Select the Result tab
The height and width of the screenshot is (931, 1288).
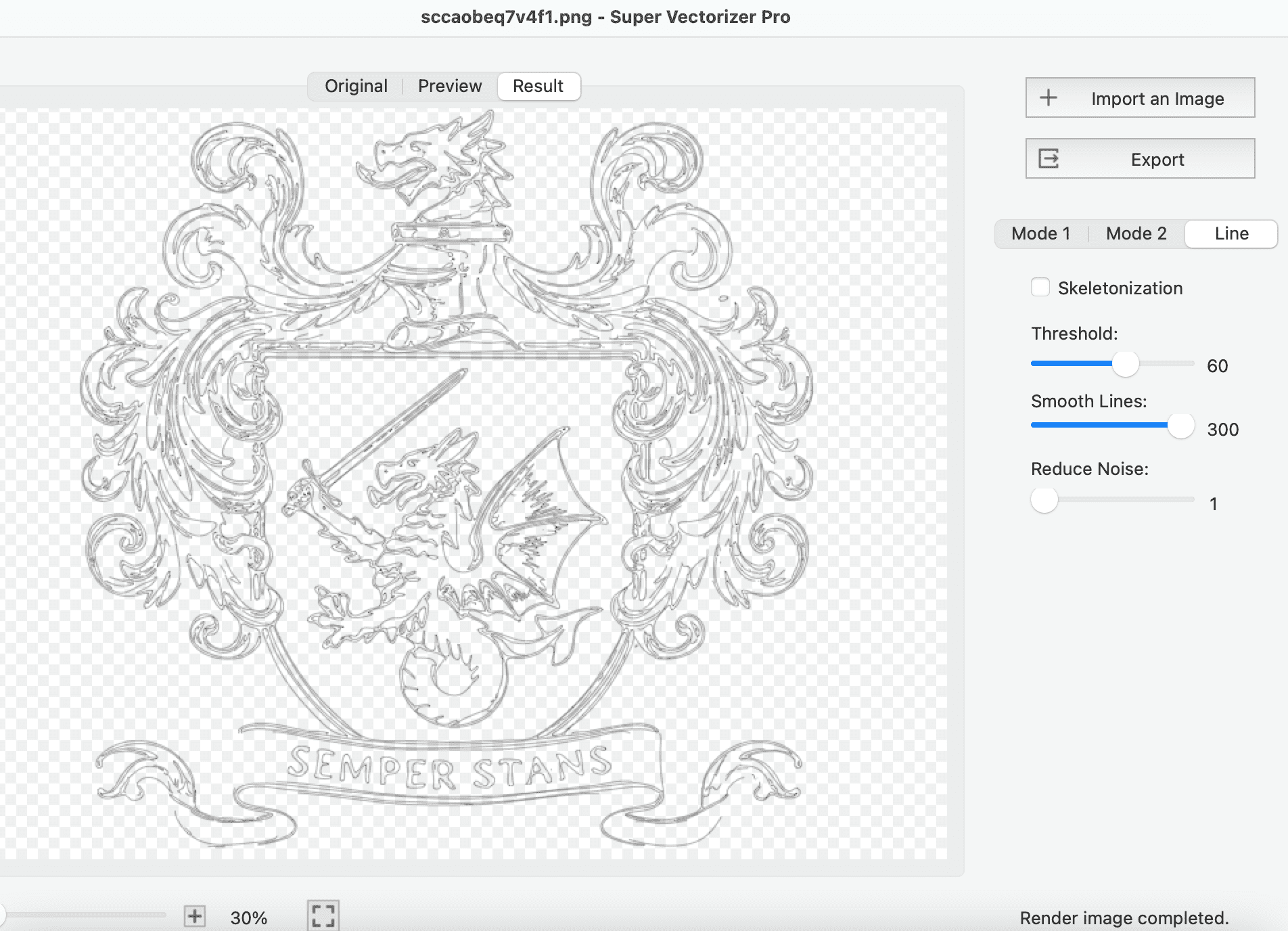(x=538, y=86)
